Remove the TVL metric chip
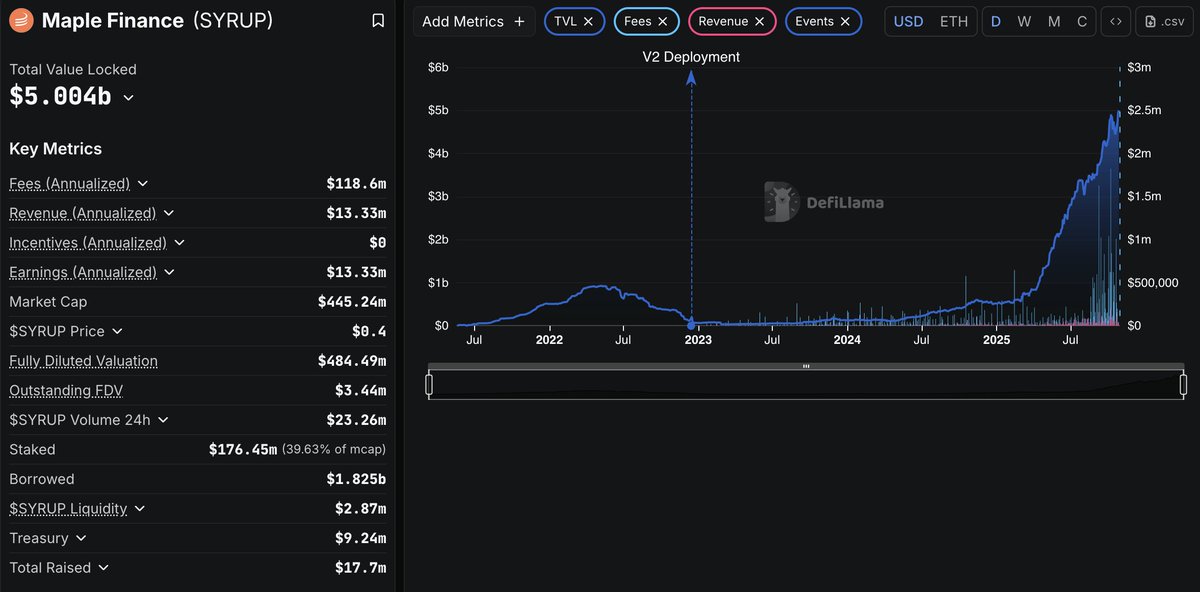The image size is (1200, 592). tap(588, 21)
